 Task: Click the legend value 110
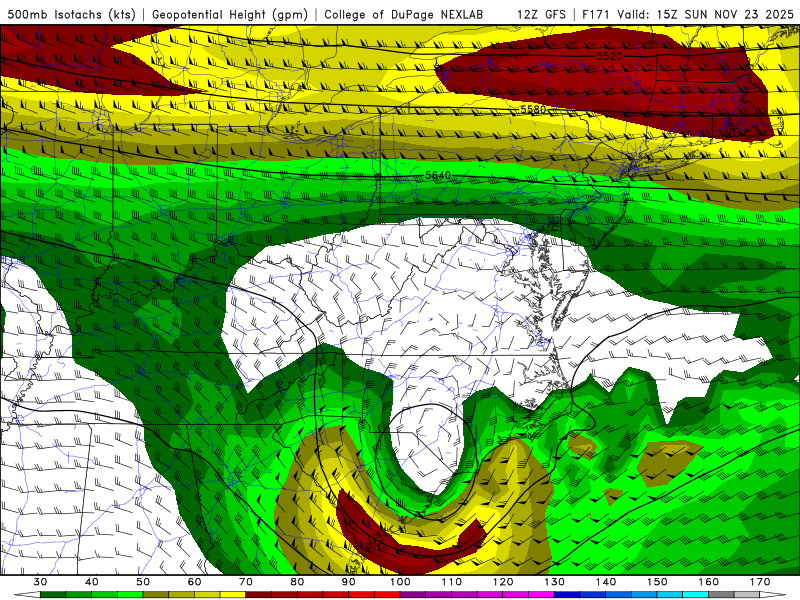pos(452,582)
